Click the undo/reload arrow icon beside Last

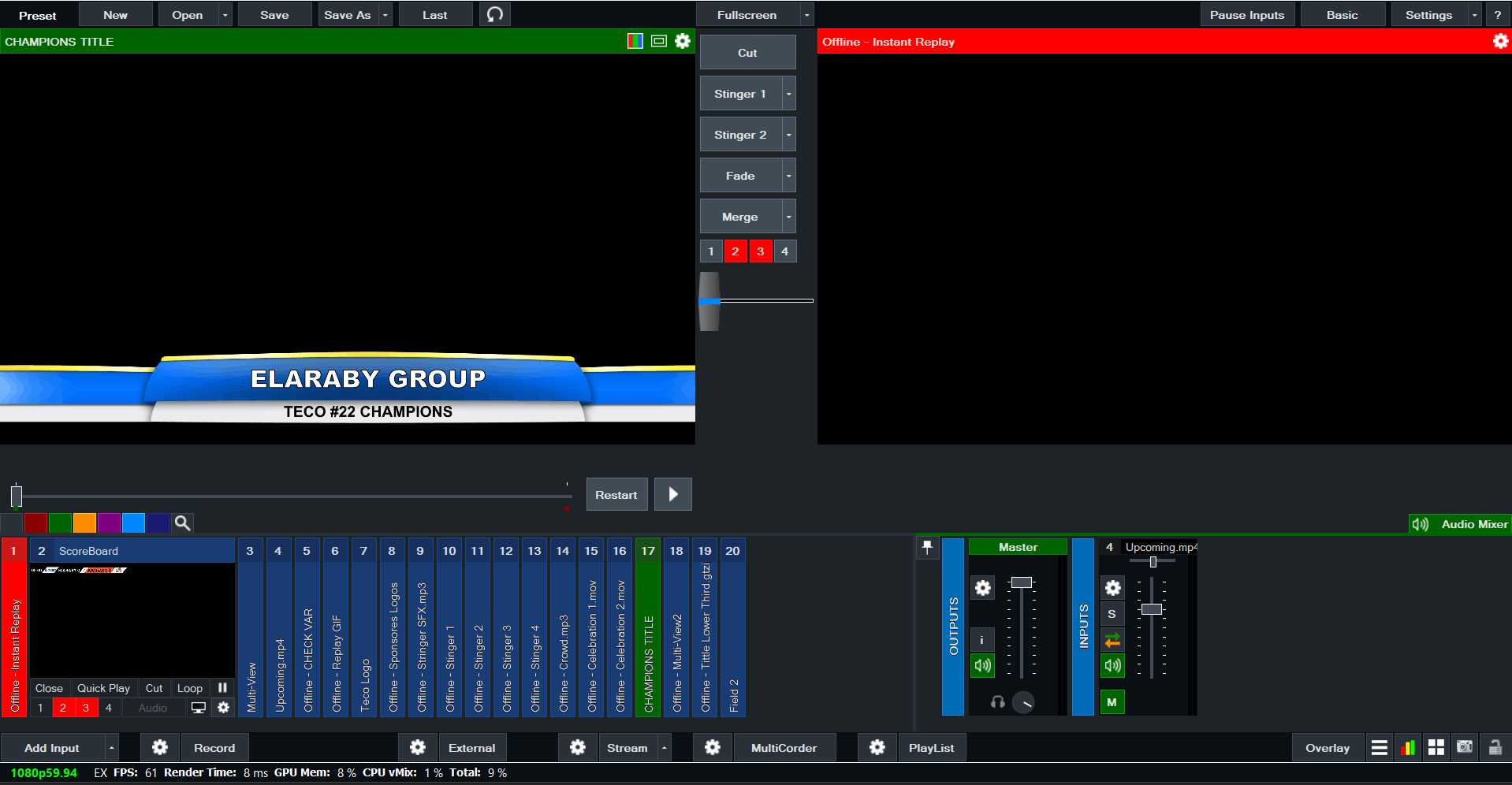[495, 14]
